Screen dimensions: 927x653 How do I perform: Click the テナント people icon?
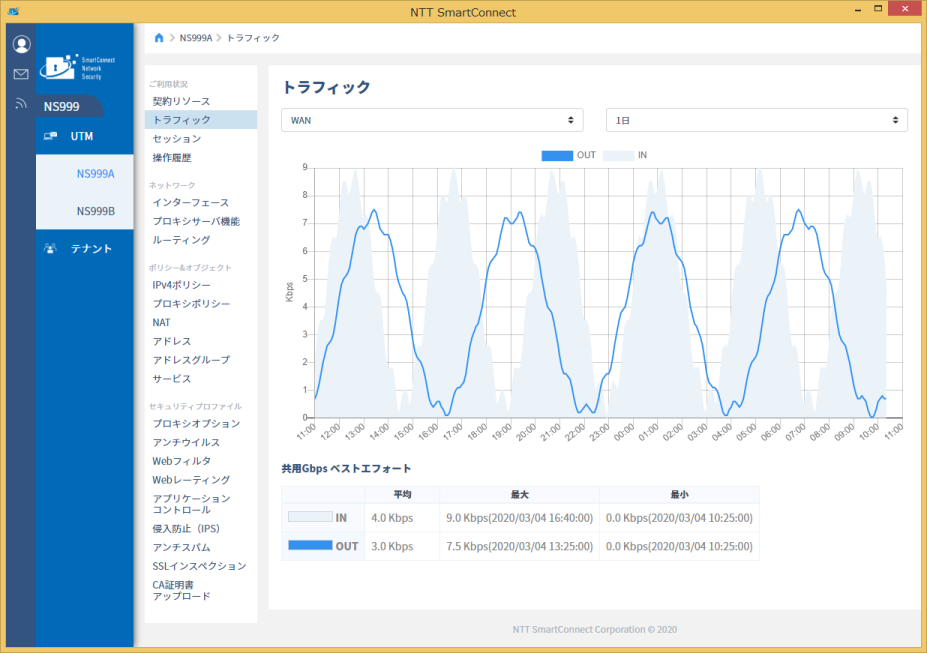[x=50, y=249]
